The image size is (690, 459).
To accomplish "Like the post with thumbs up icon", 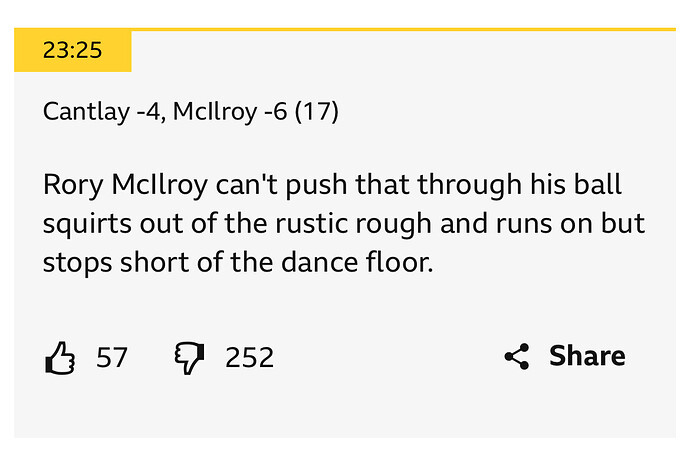I will pos(60,358).
